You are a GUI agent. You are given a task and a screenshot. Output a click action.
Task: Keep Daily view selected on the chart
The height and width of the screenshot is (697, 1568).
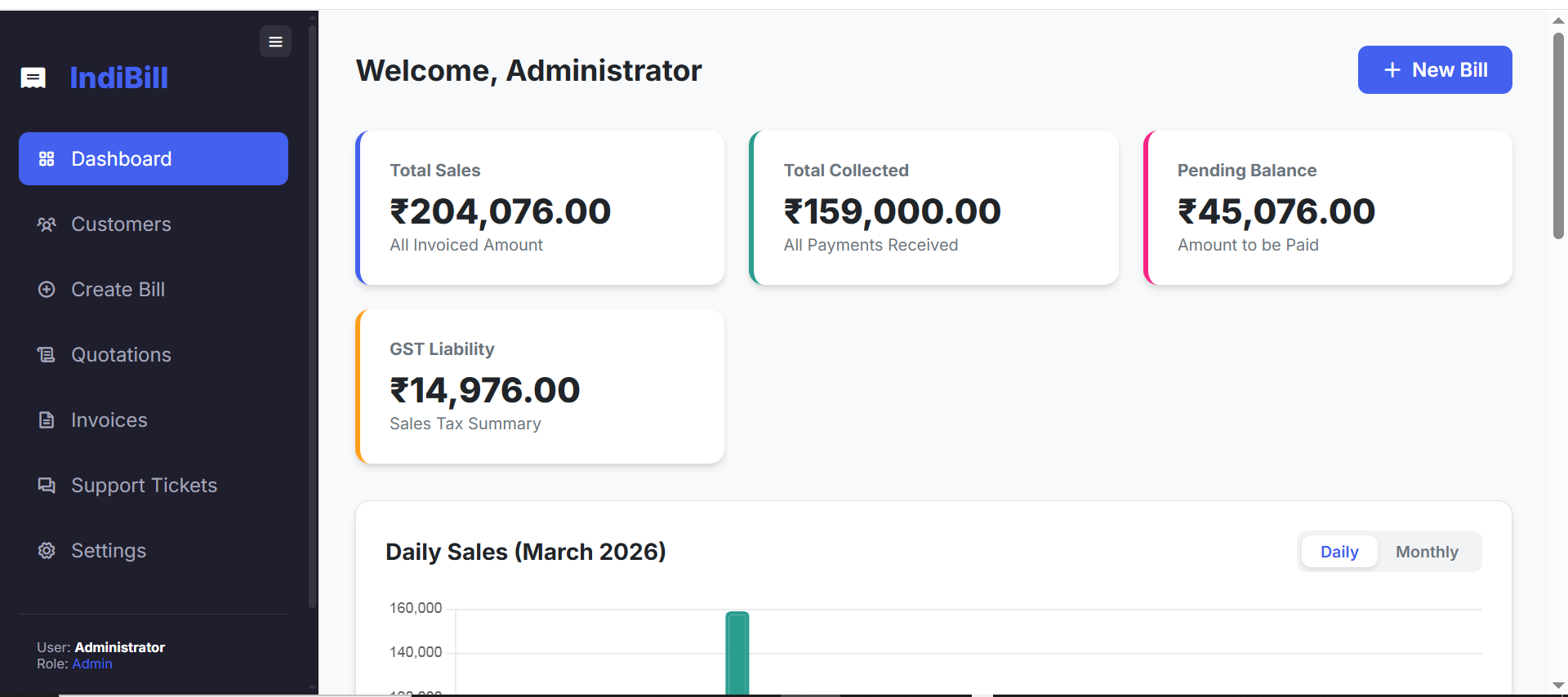click(x=1339, y=552)
